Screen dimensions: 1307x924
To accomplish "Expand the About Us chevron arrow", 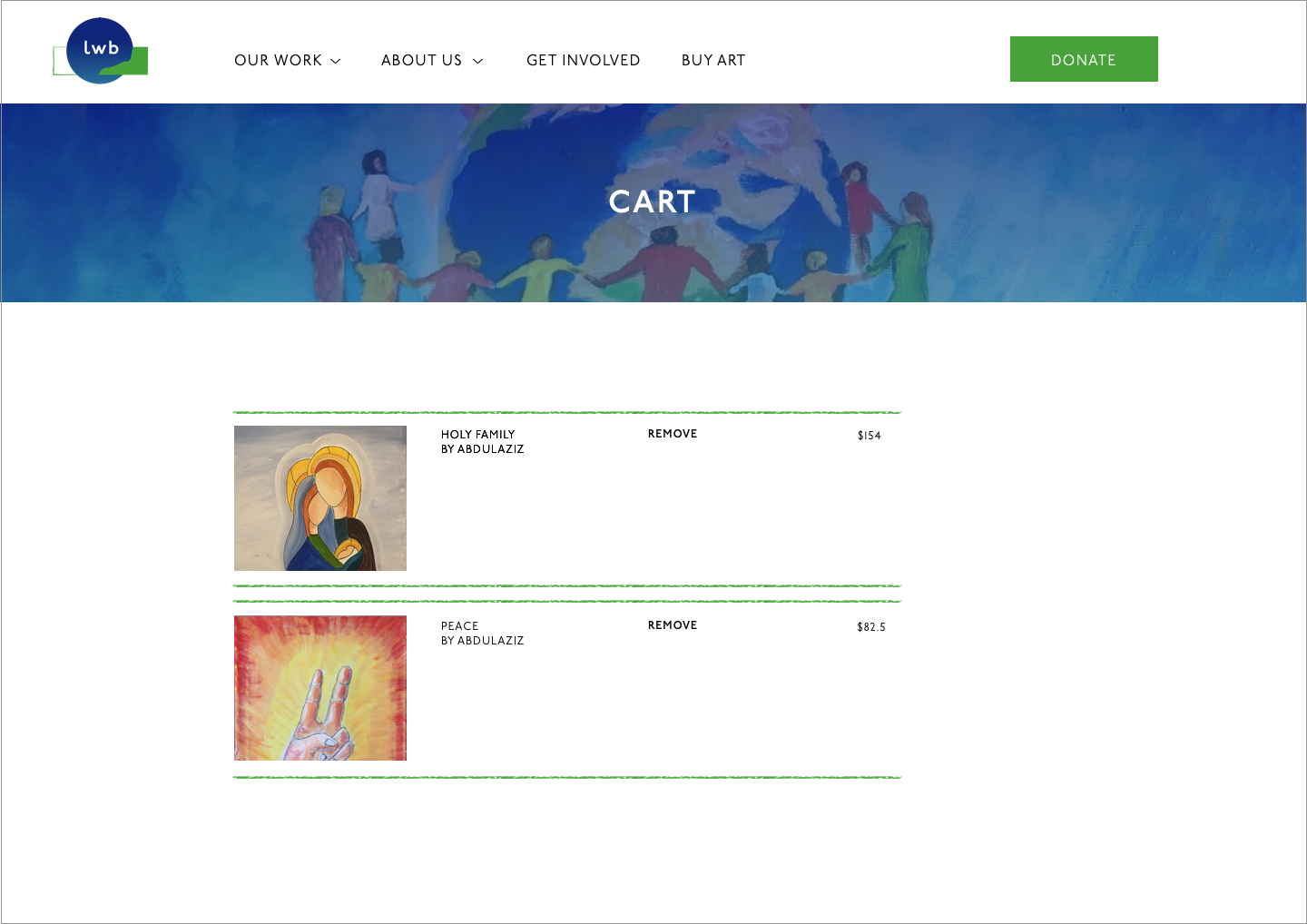I will [x=477, y=61].
